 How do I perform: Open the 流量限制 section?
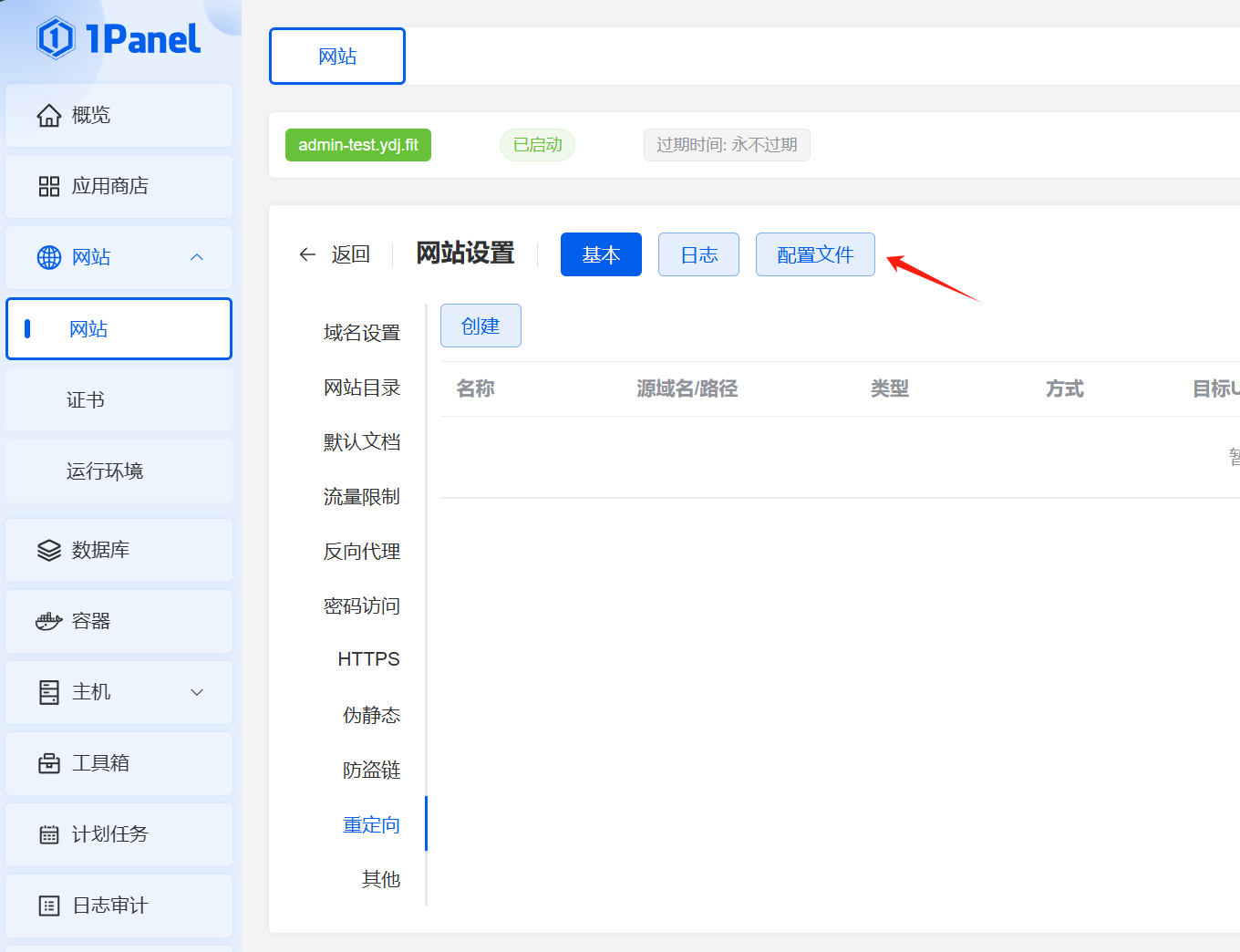pos(362,497)
